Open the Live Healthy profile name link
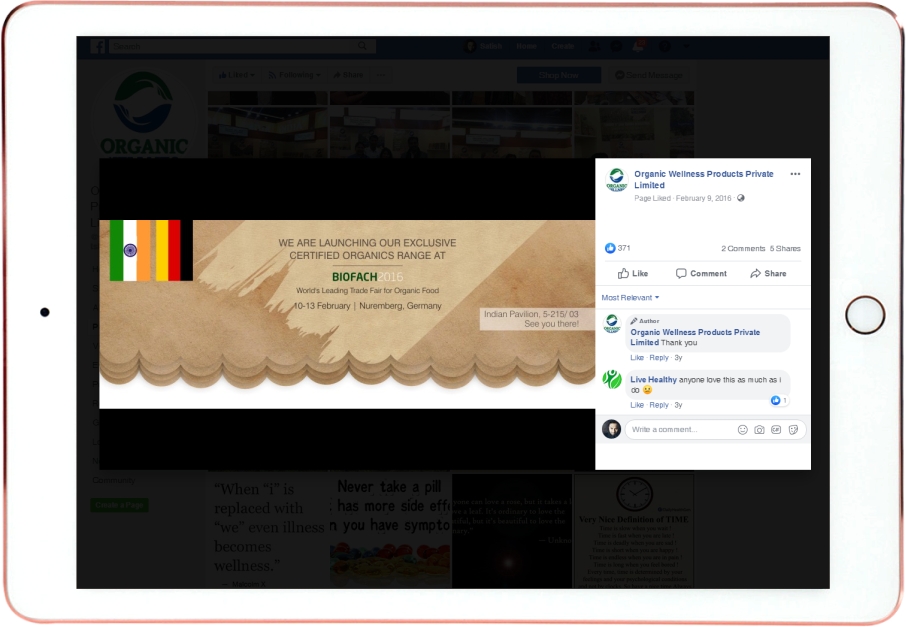 (653, 380)
